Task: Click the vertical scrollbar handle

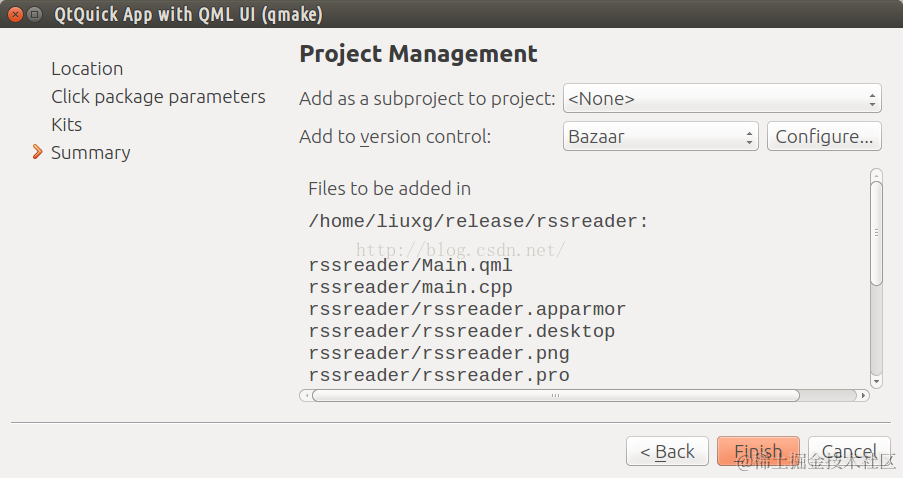Action: [876, 233]
